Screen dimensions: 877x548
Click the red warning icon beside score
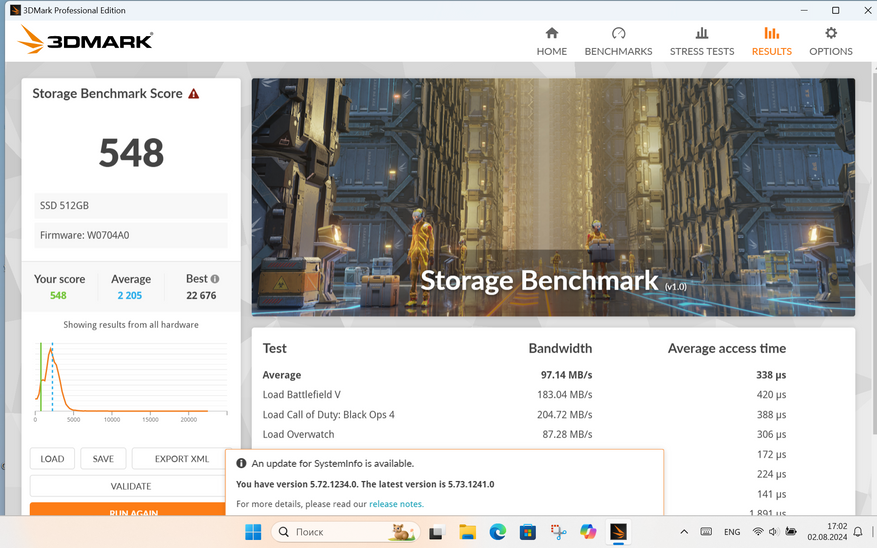click(194, 94)
